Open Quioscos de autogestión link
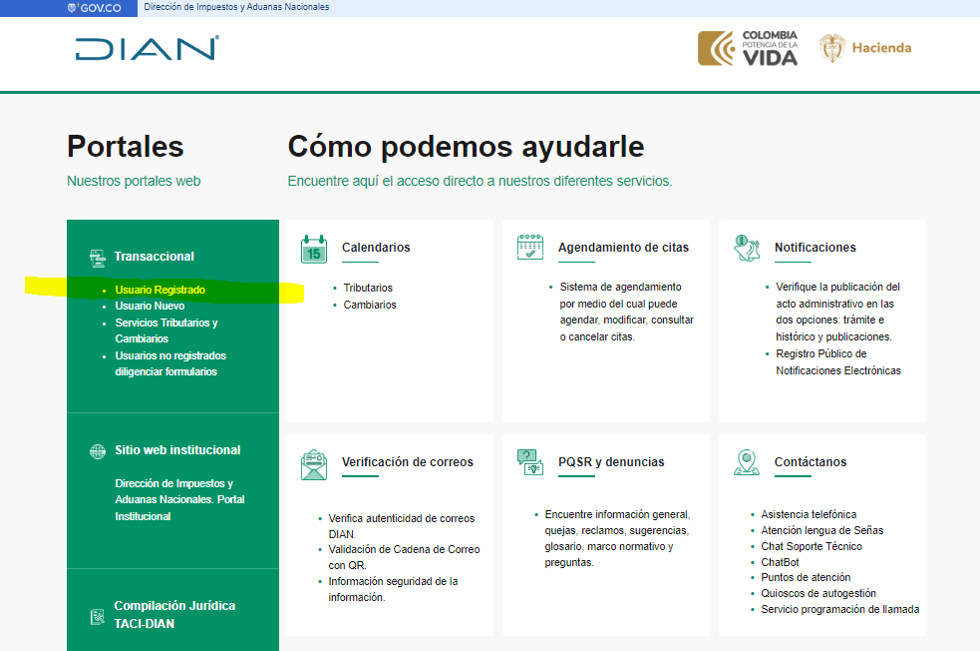The width and height of the screenshot is (980, 651). click(x=818, y=594)
